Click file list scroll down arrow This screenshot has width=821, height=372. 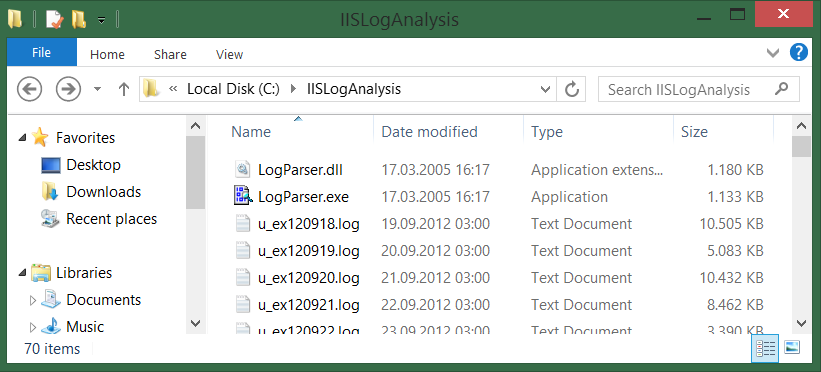(x=801, y=323)
